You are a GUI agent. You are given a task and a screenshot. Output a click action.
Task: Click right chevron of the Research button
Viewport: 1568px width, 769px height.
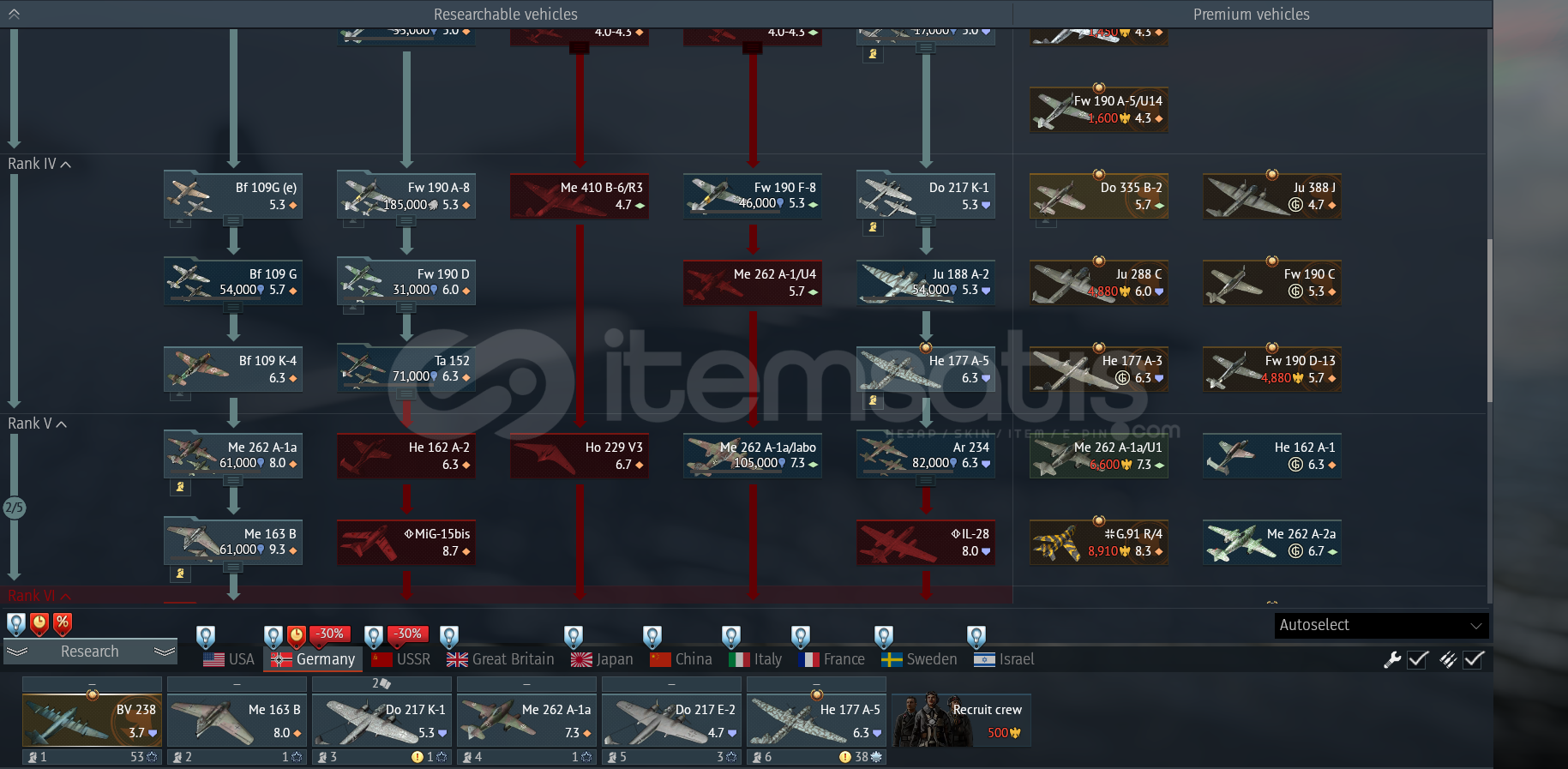coord(164,652)
